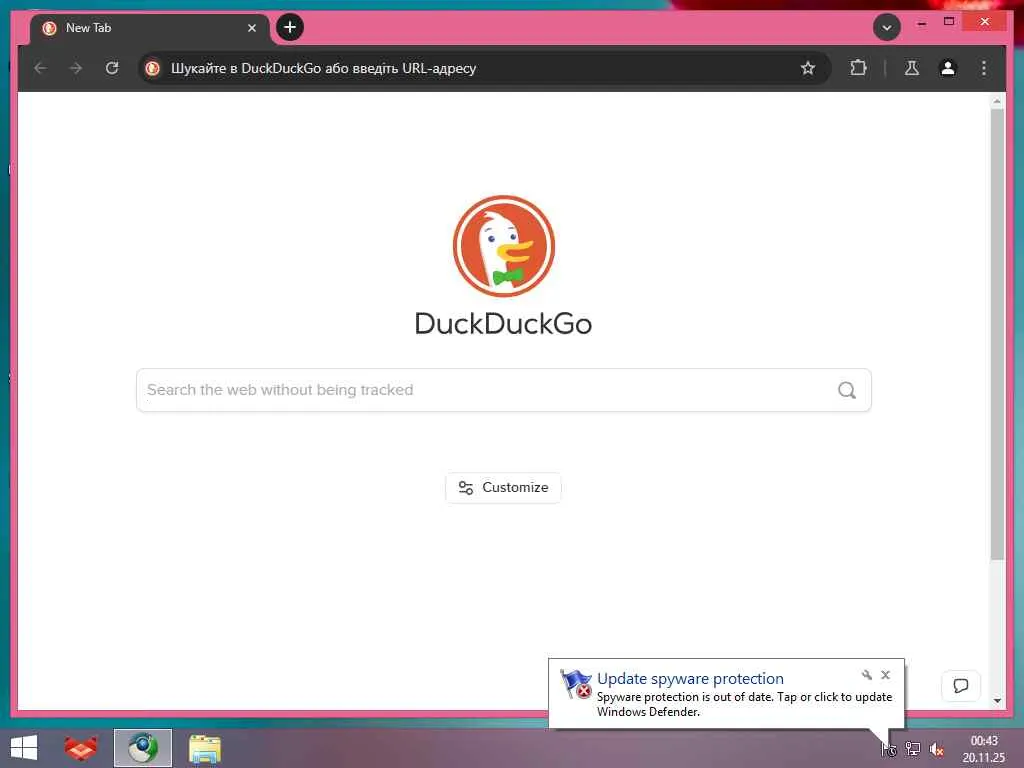Click the Action Center flag tray icon
The height and width of the screenshot is (768, 1024).
(x=889, y=750)
